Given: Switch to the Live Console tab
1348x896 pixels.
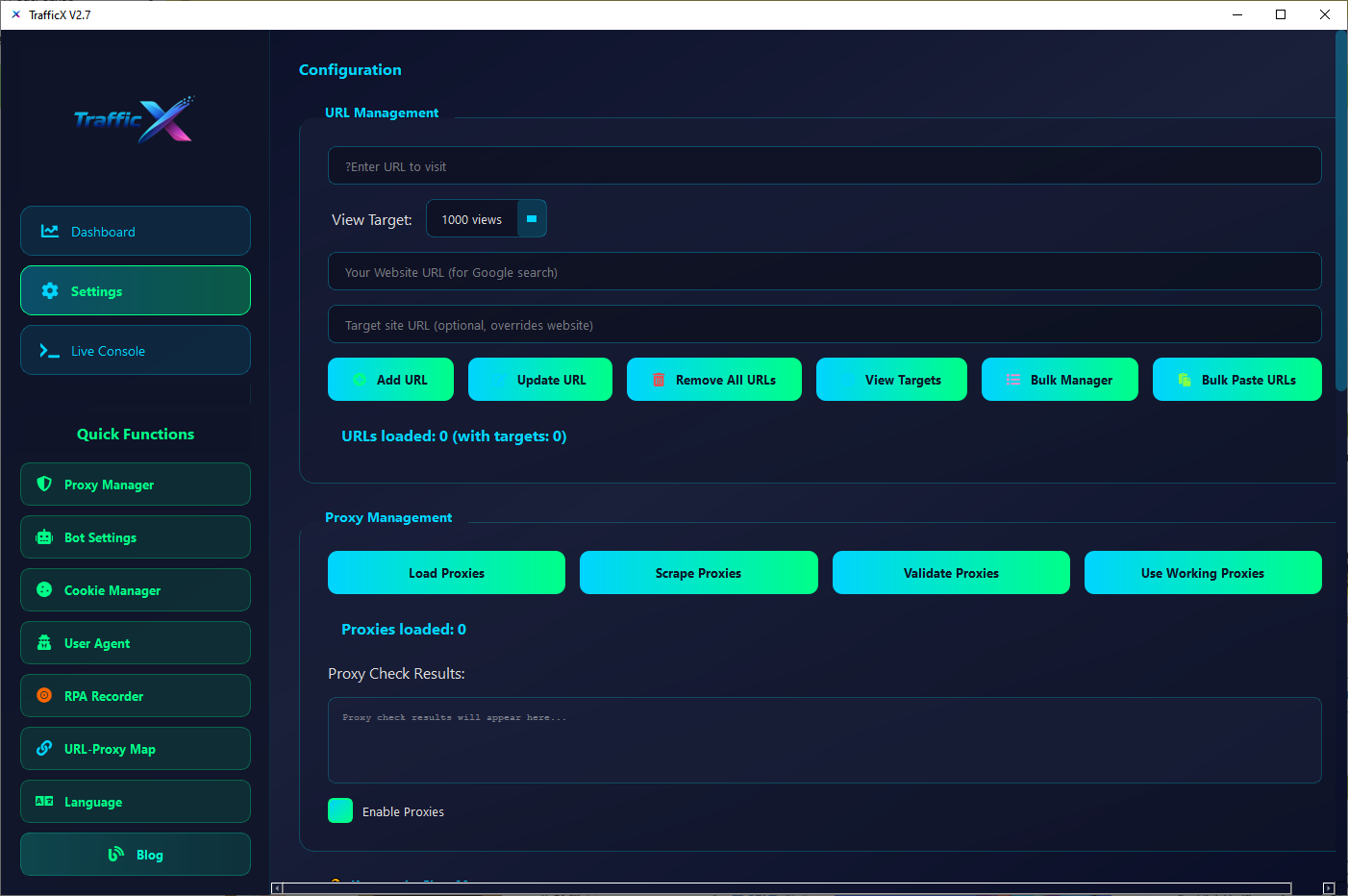Looking at the screenshot, I should (136, 350).
